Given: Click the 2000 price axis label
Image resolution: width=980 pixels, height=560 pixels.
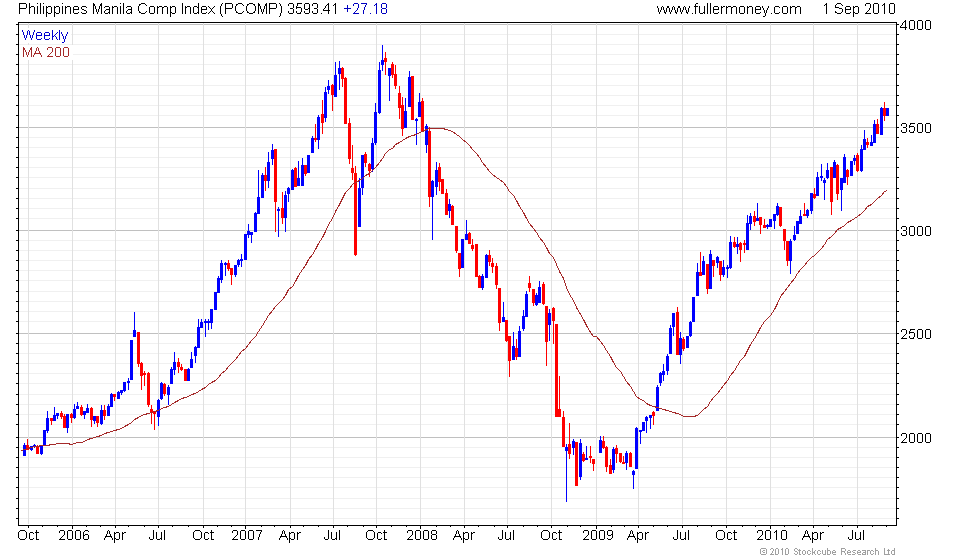Looking at the screenshot, I should (916, 438).
